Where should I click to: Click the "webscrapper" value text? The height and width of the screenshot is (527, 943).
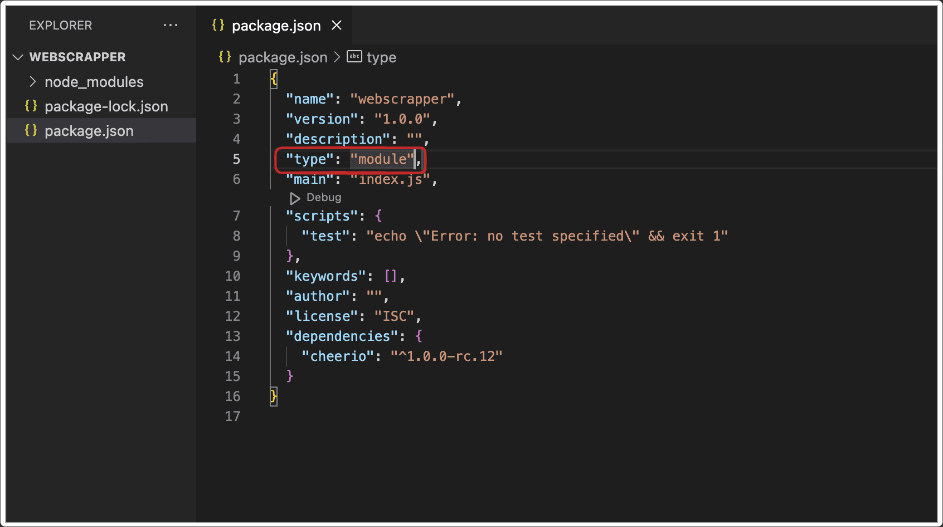(x=402, y=99)
